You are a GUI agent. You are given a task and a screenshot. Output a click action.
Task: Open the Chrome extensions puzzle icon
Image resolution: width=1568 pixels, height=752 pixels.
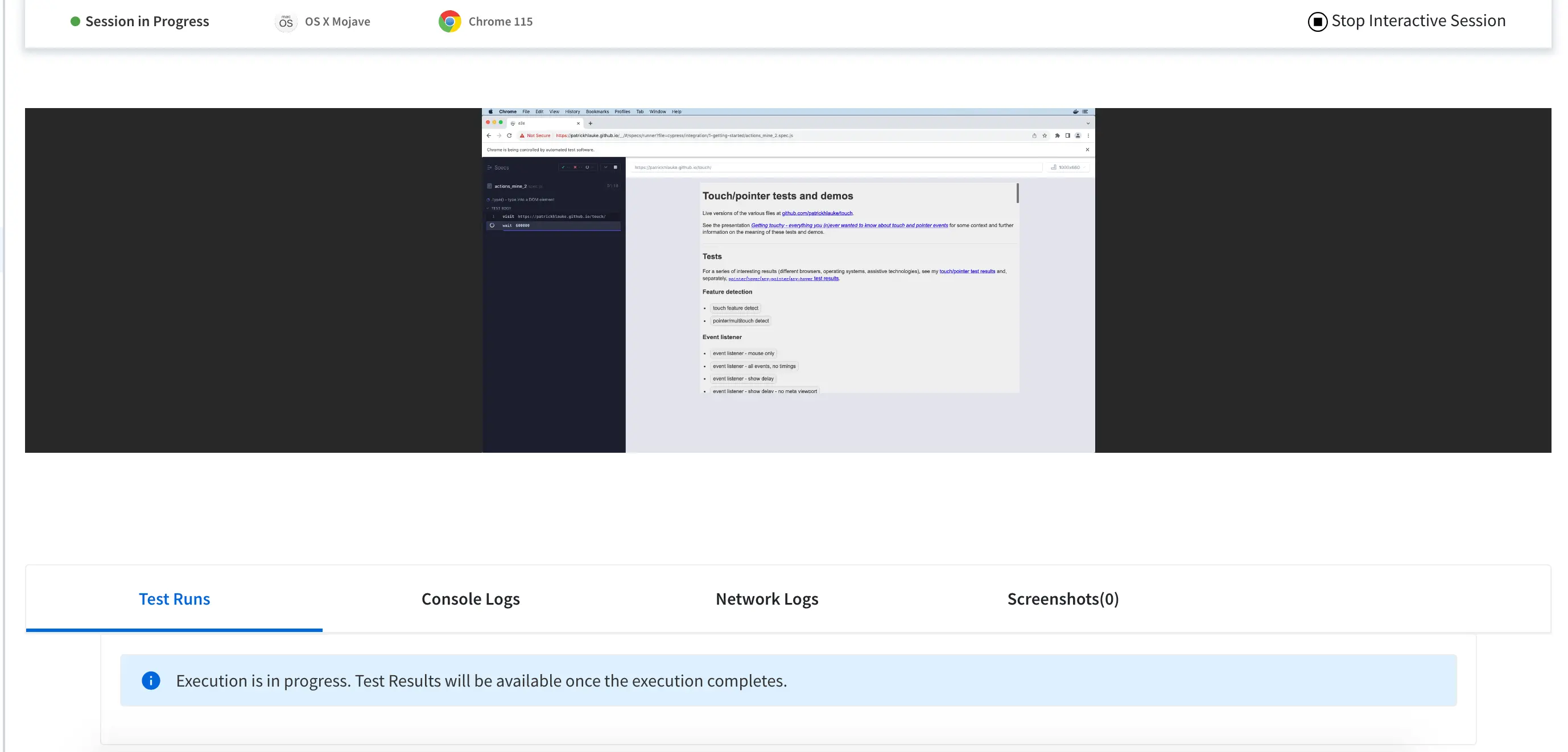(x=1057, y=136)
